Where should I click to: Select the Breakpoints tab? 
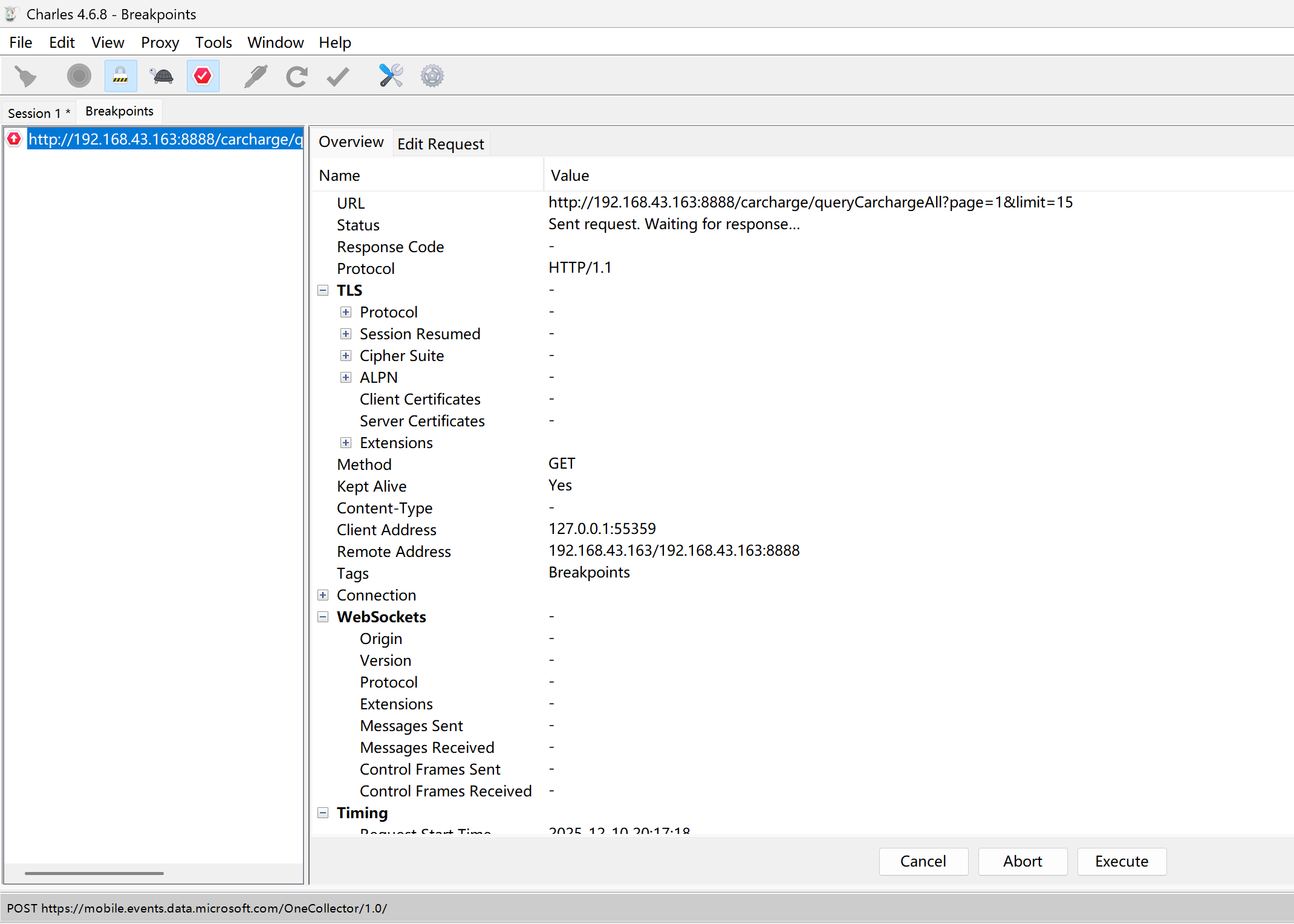[x=120, y=111]
